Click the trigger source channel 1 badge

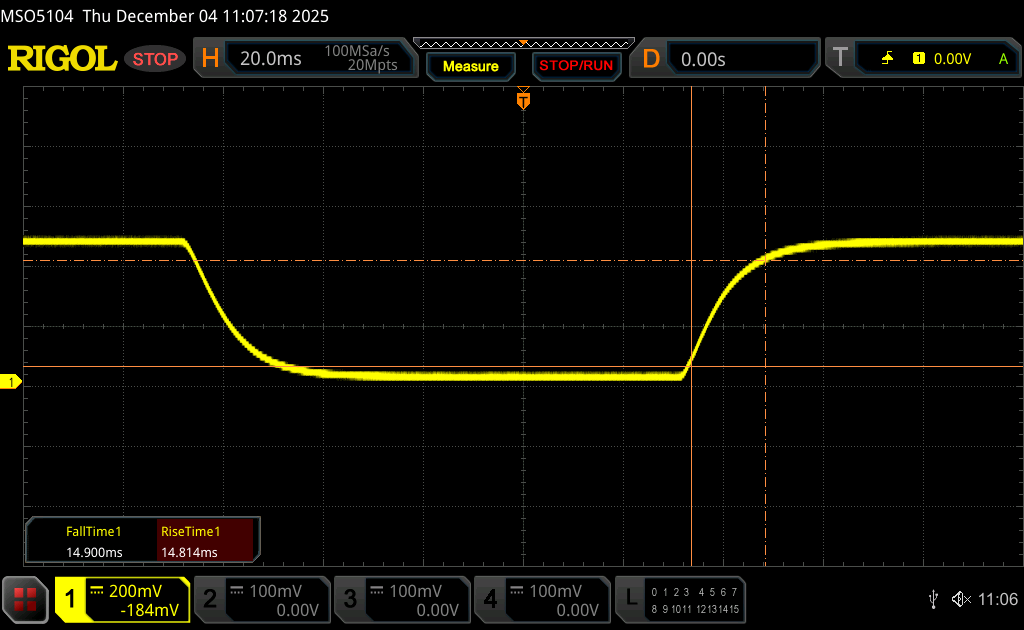918,59
